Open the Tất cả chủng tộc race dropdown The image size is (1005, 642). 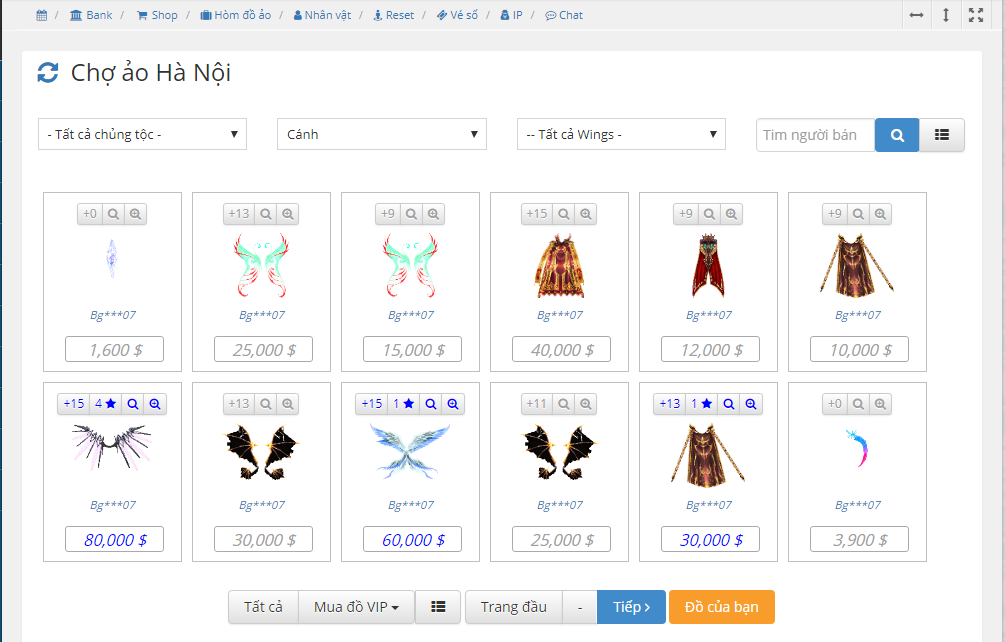click(142, 135)
